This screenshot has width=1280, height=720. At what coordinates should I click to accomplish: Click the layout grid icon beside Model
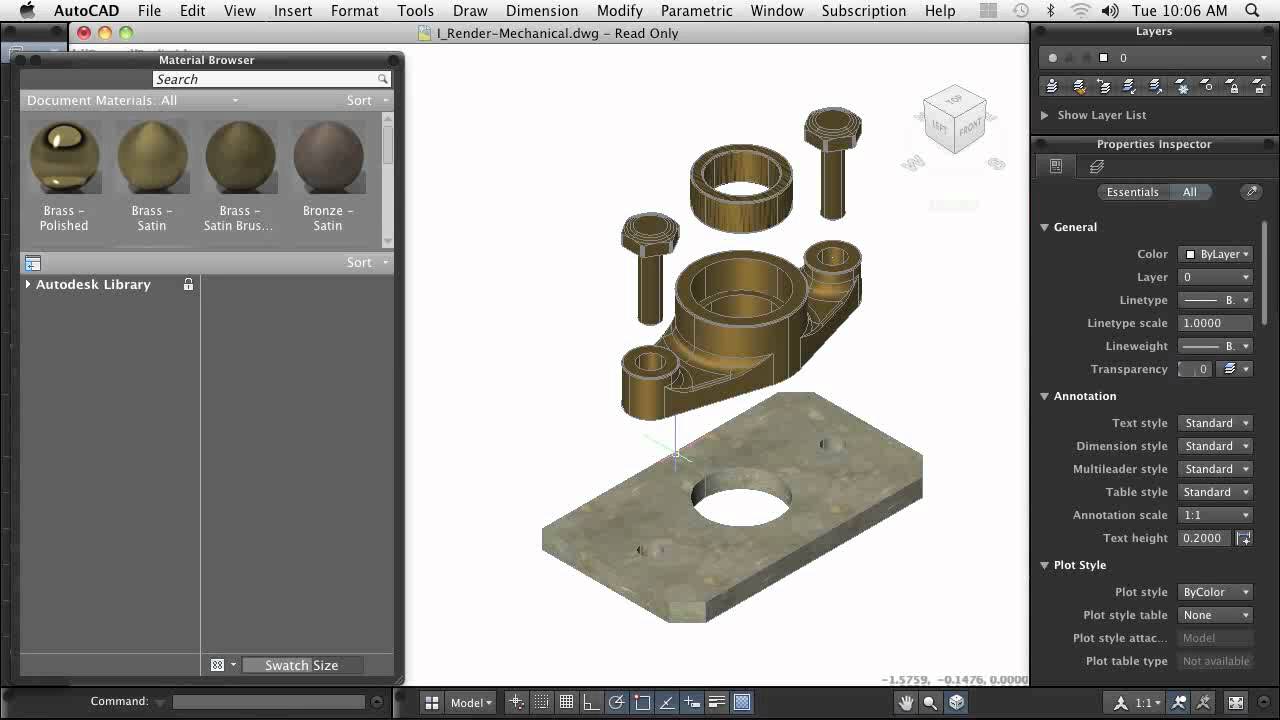coord(432,702)
